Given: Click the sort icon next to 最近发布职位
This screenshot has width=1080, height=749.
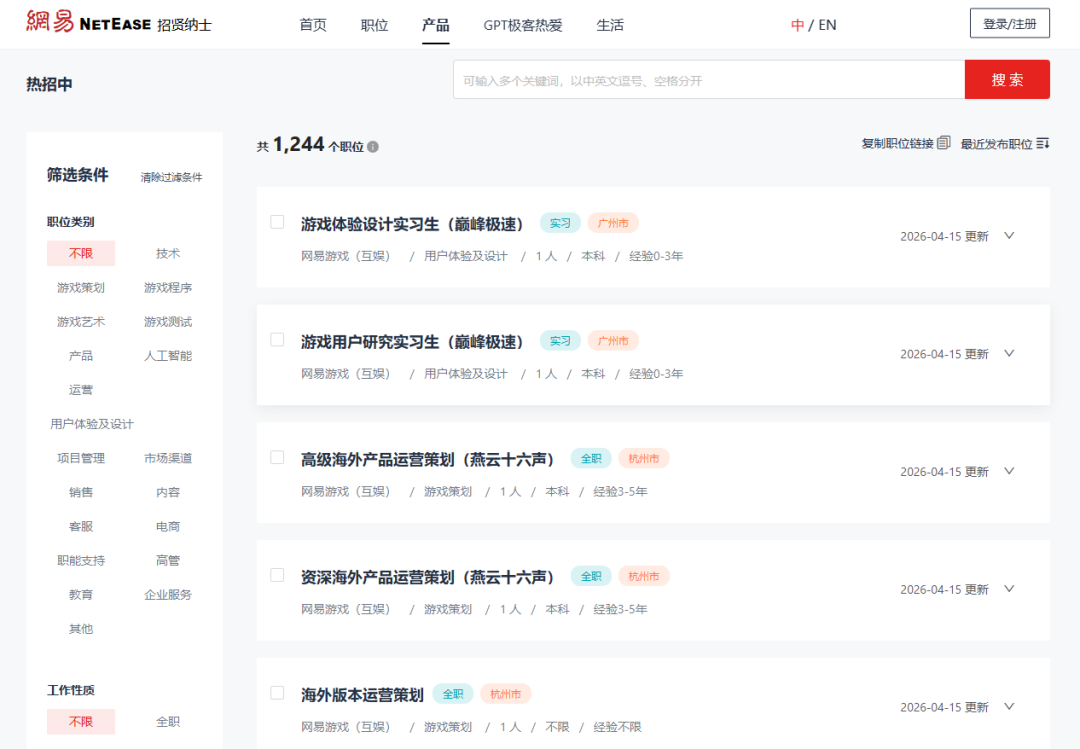Looking at the screenshot, I should click(1043, 143).
